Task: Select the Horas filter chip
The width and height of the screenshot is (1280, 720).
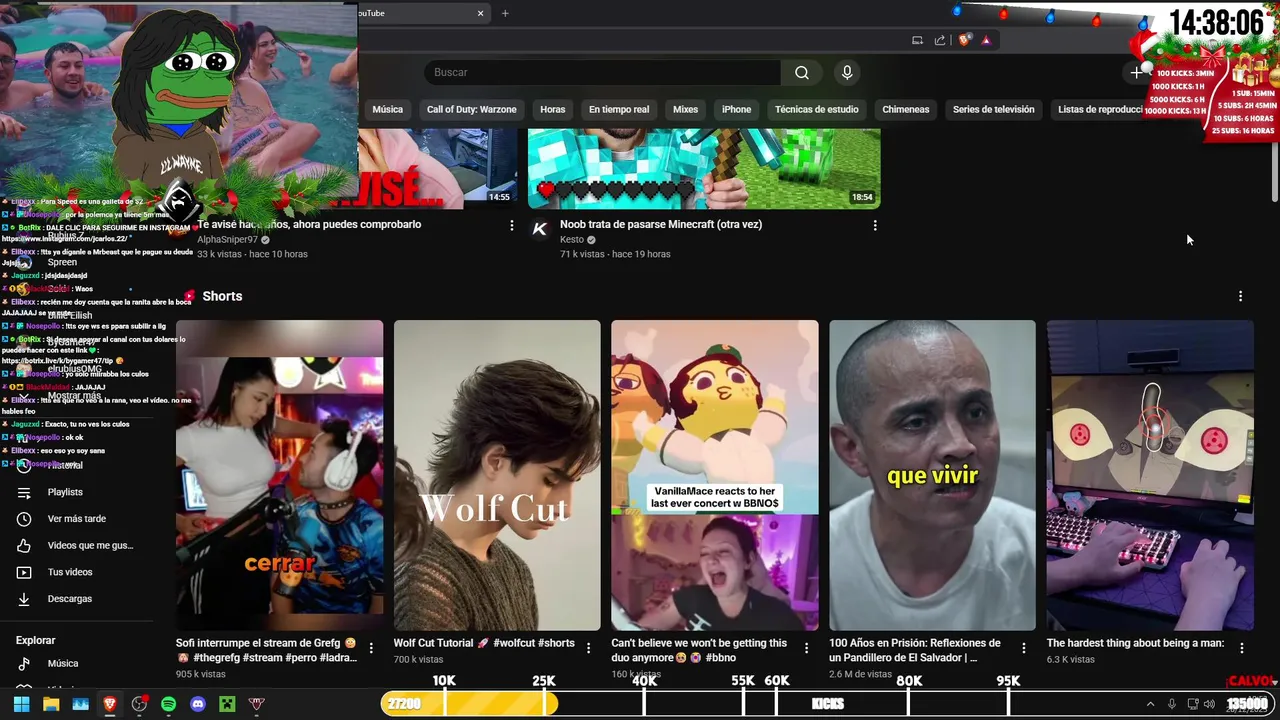Action: point(553,109)
